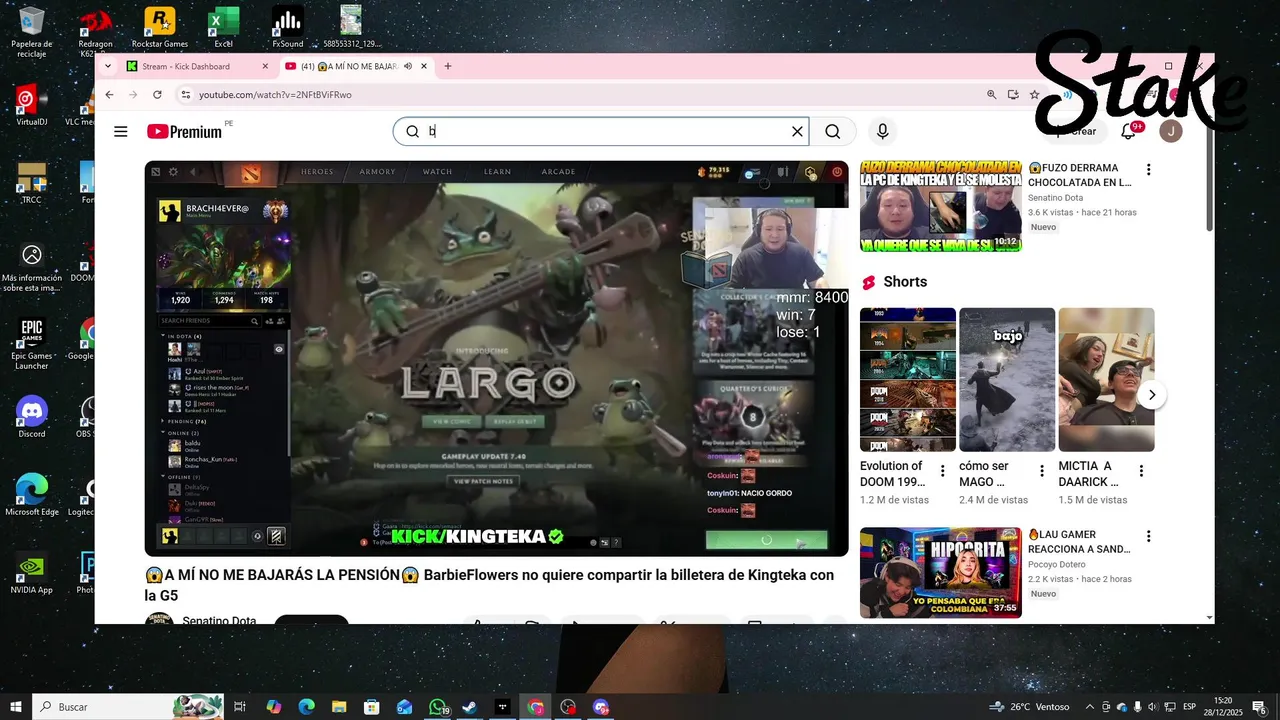Open options for Fuzo Derrama Chocolatada video
Image resolution: width=1280 pixels, height=720 pixels.
pos(1148,169)
